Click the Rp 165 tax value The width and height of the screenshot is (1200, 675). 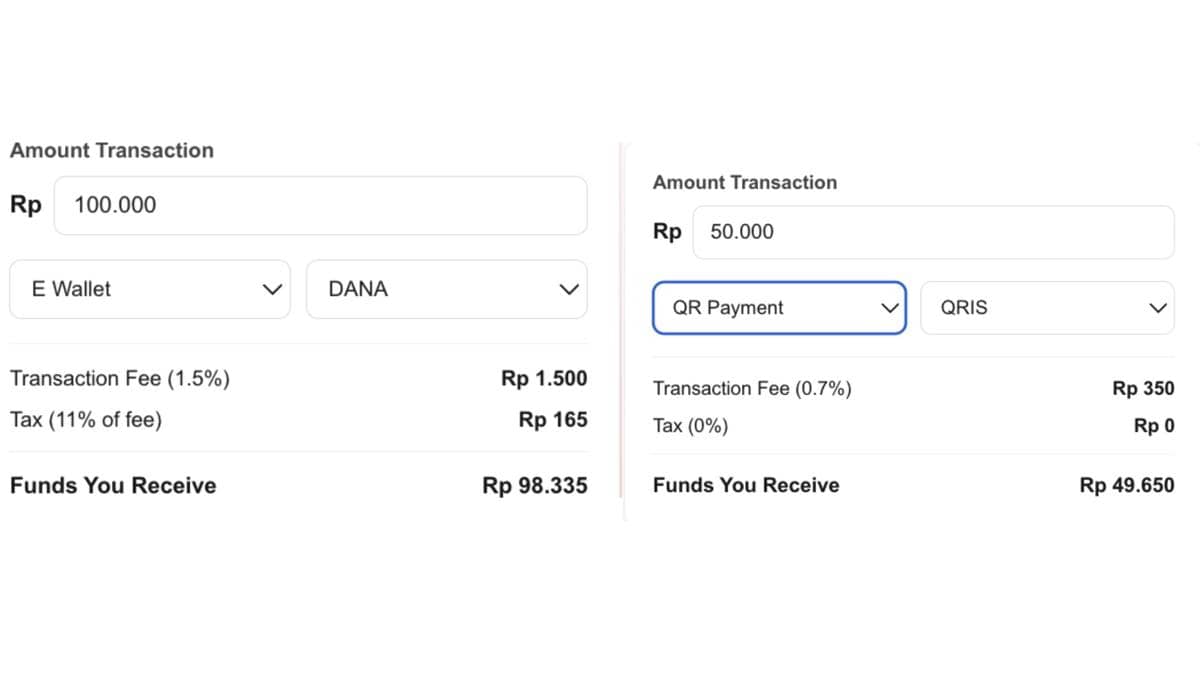point(553,420)
